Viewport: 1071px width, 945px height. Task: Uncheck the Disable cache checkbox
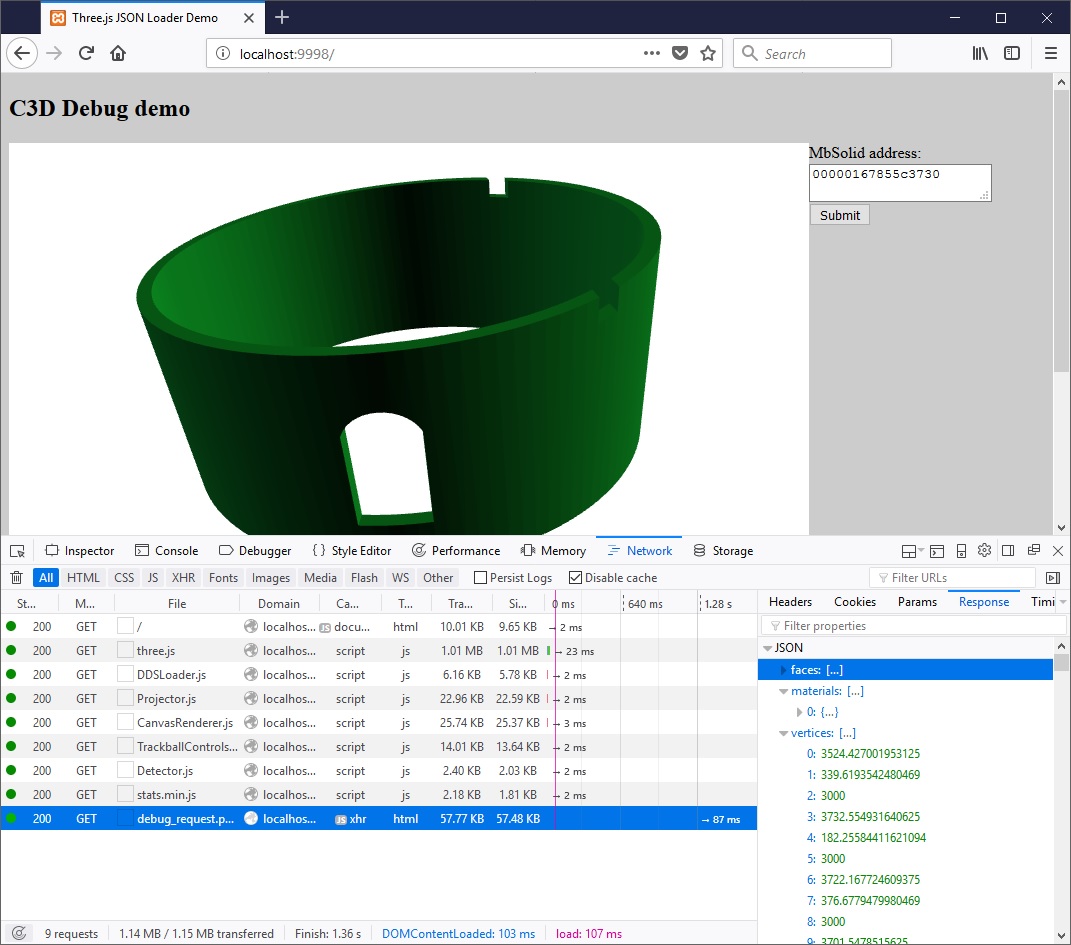pos(575,578)
